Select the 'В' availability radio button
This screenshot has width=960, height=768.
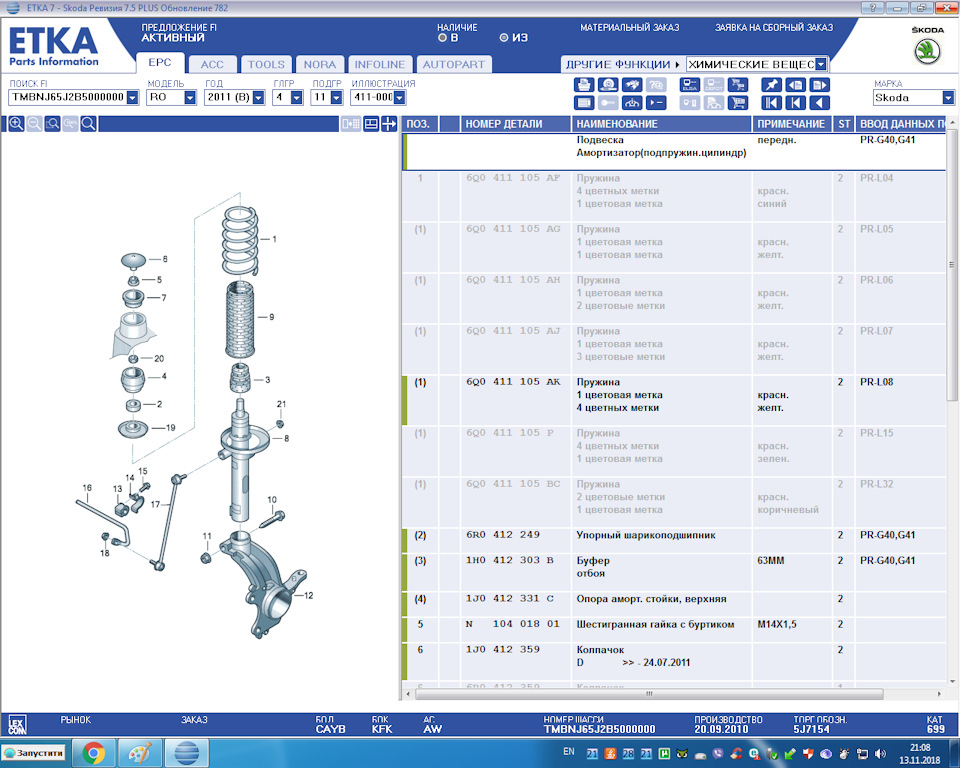click(442, 38)
